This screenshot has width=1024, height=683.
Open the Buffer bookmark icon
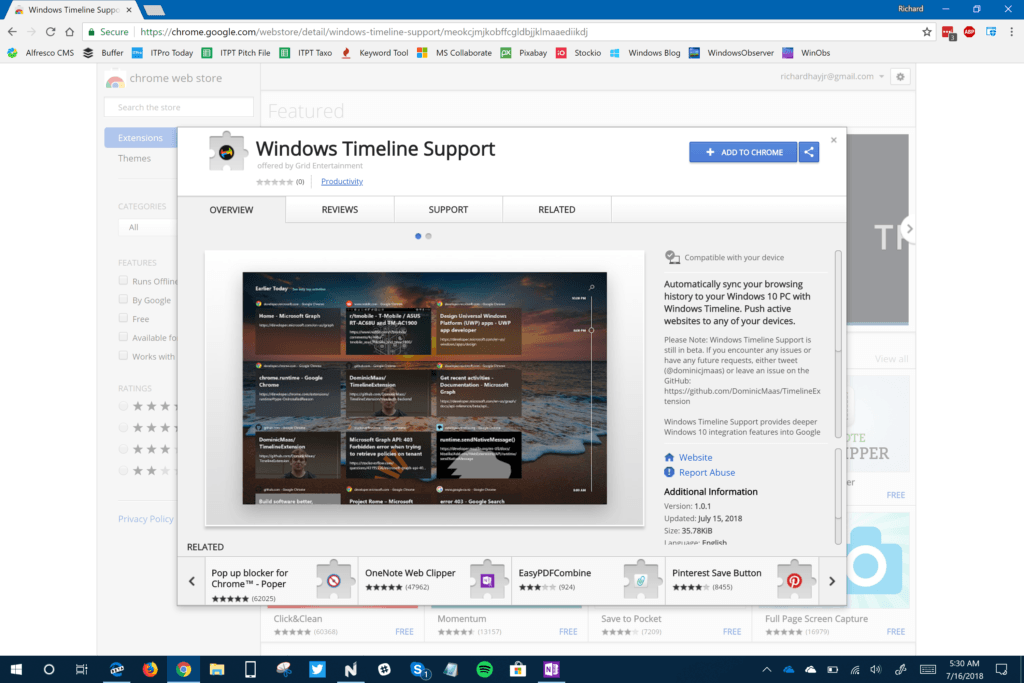(90, 52)
